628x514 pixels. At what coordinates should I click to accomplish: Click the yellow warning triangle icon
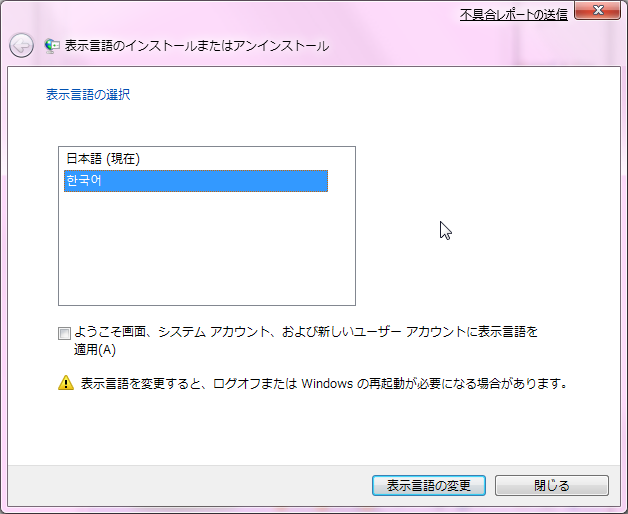[66, 382]
